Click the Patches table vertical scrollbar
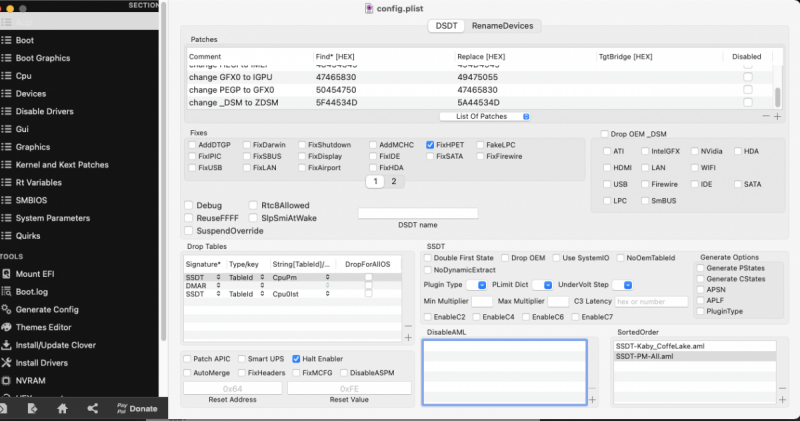This screenshot has width=800, height=421. [x=777, y=95]
